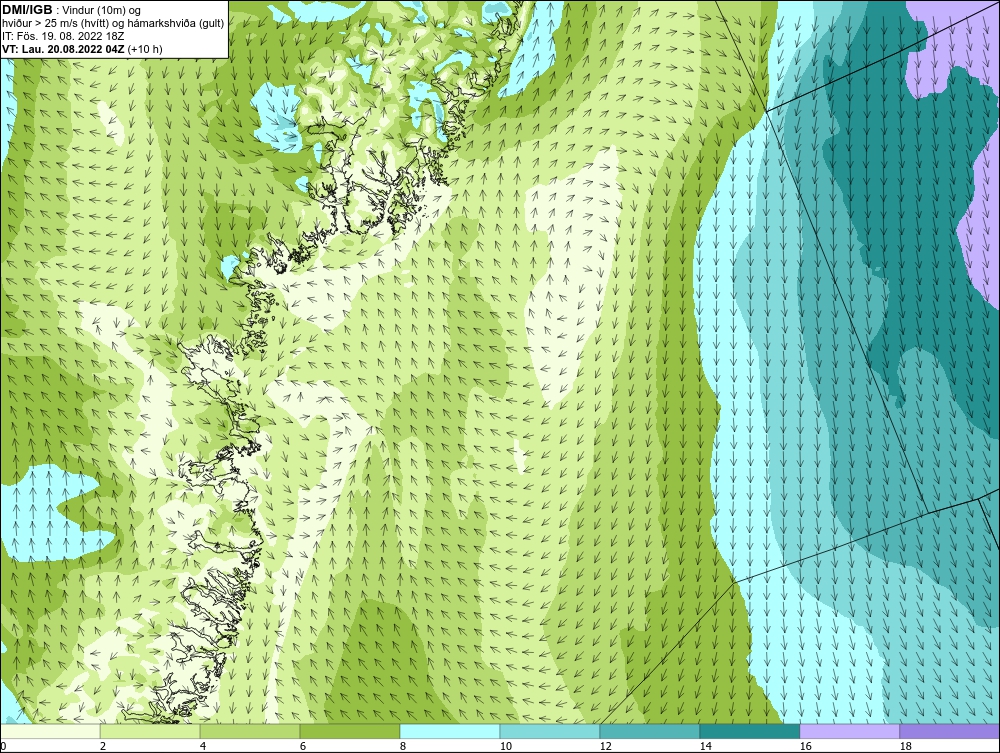1000x753 pixels.
Task: Click the legend tick label '4'
Action: 203,746
